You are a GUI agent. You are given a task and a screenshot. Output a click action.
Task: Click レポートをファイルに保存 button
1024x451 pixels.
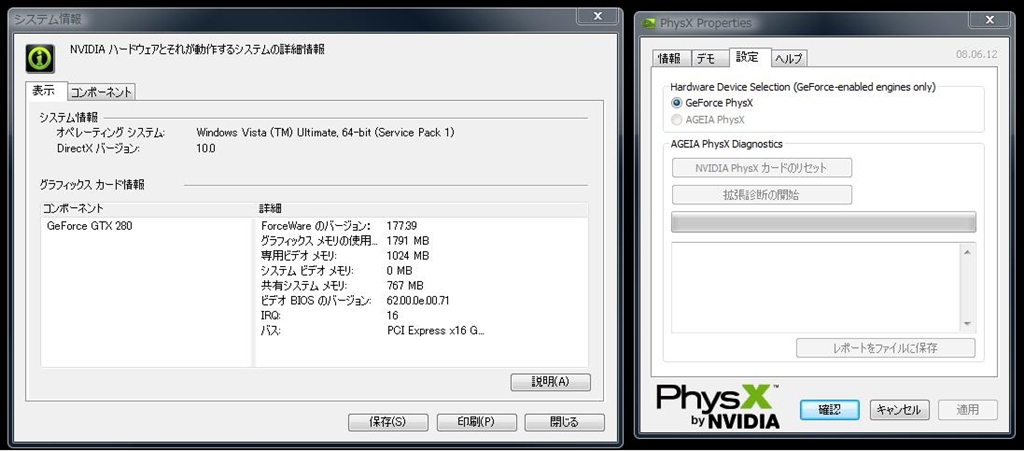pos(886,347)
